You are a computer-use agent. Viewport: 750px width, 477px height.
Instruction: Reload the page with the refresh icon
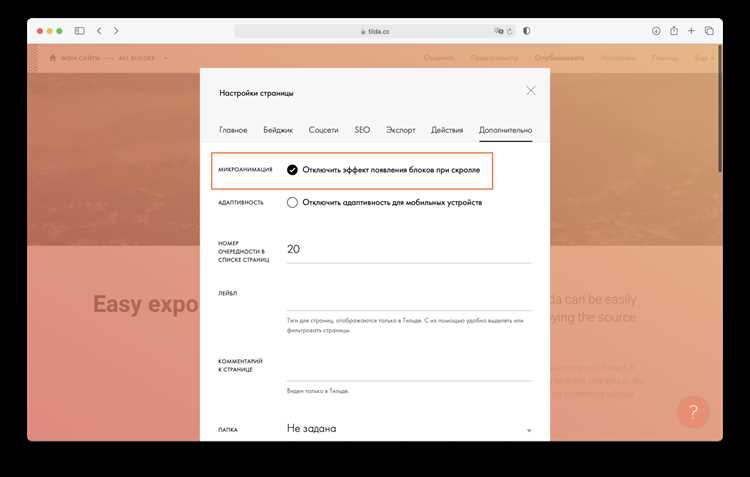click(x=510, y=31)
